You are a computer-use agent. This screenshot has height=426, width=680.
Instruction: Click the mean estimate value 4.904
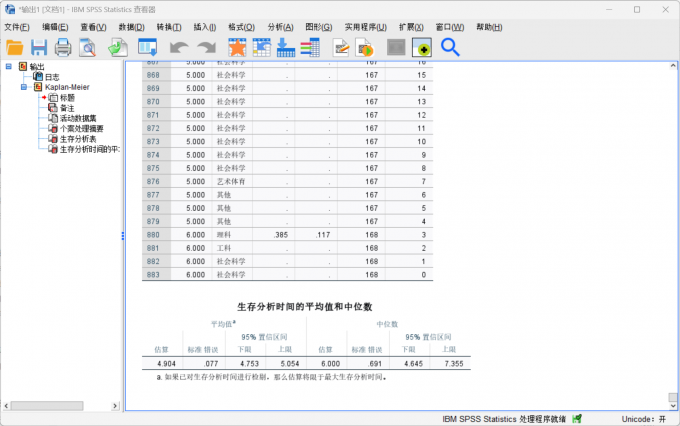pos(167,364)
